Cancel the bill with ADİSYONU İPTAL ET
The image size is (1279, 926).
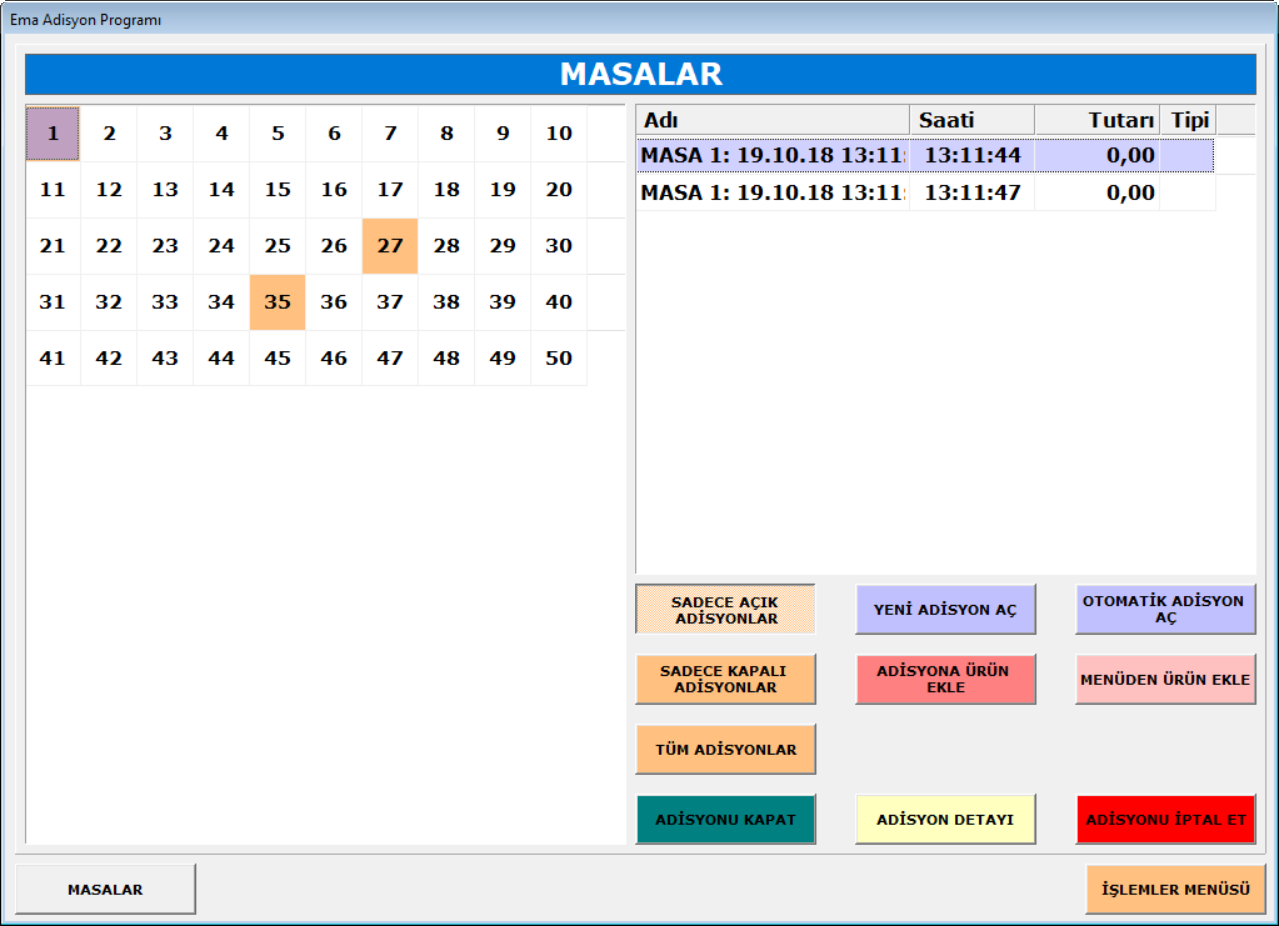click(1165, 820)
